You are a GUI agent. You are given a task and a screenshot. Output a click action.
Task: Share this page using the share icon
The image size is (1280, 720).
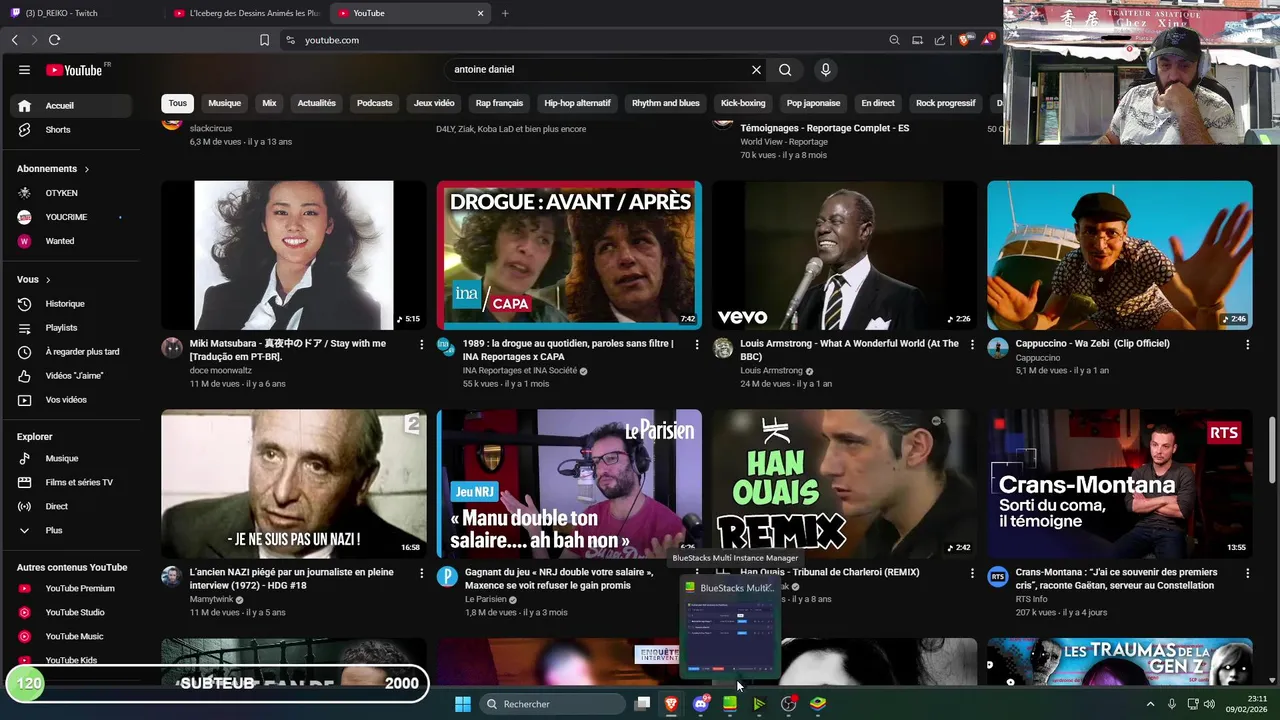(x=940, y=40)
